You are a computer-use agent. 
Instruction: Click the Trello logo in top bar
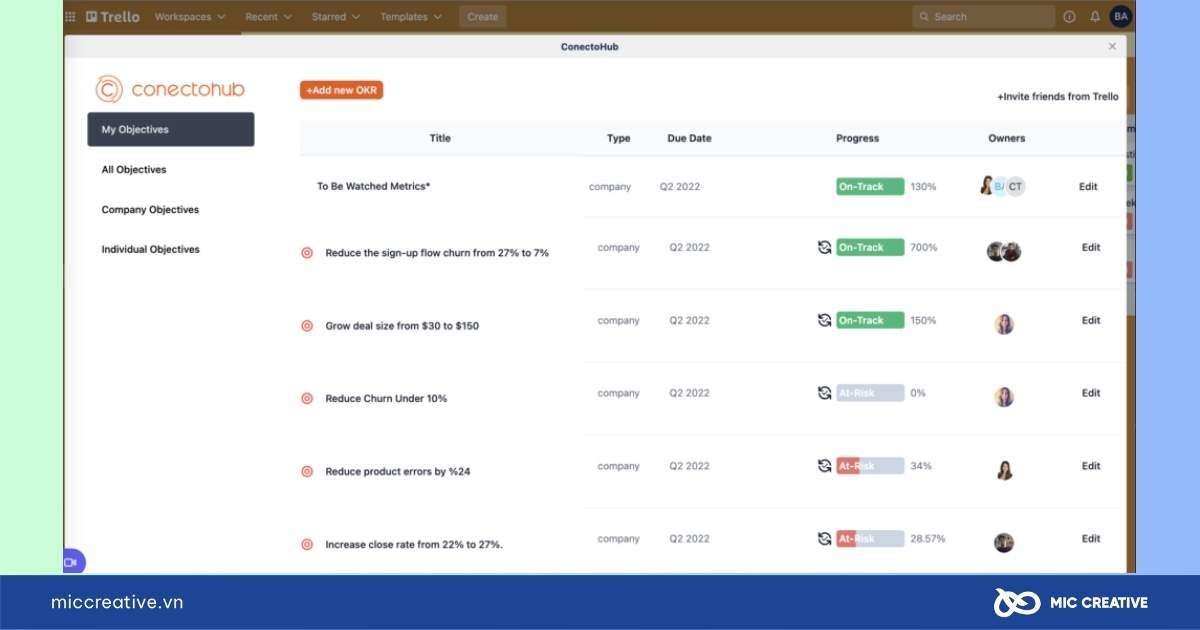point(113,17)
